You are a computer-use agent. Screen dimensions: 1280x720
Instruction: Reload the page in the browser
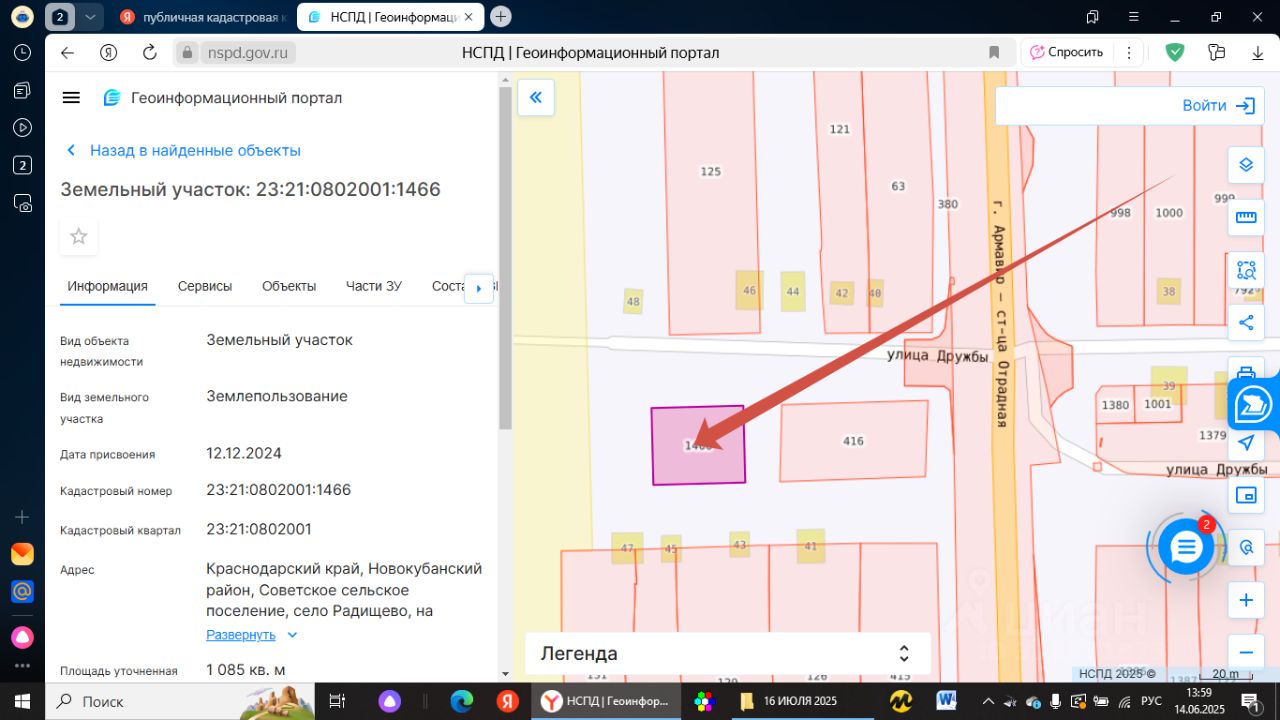point(150,53)
